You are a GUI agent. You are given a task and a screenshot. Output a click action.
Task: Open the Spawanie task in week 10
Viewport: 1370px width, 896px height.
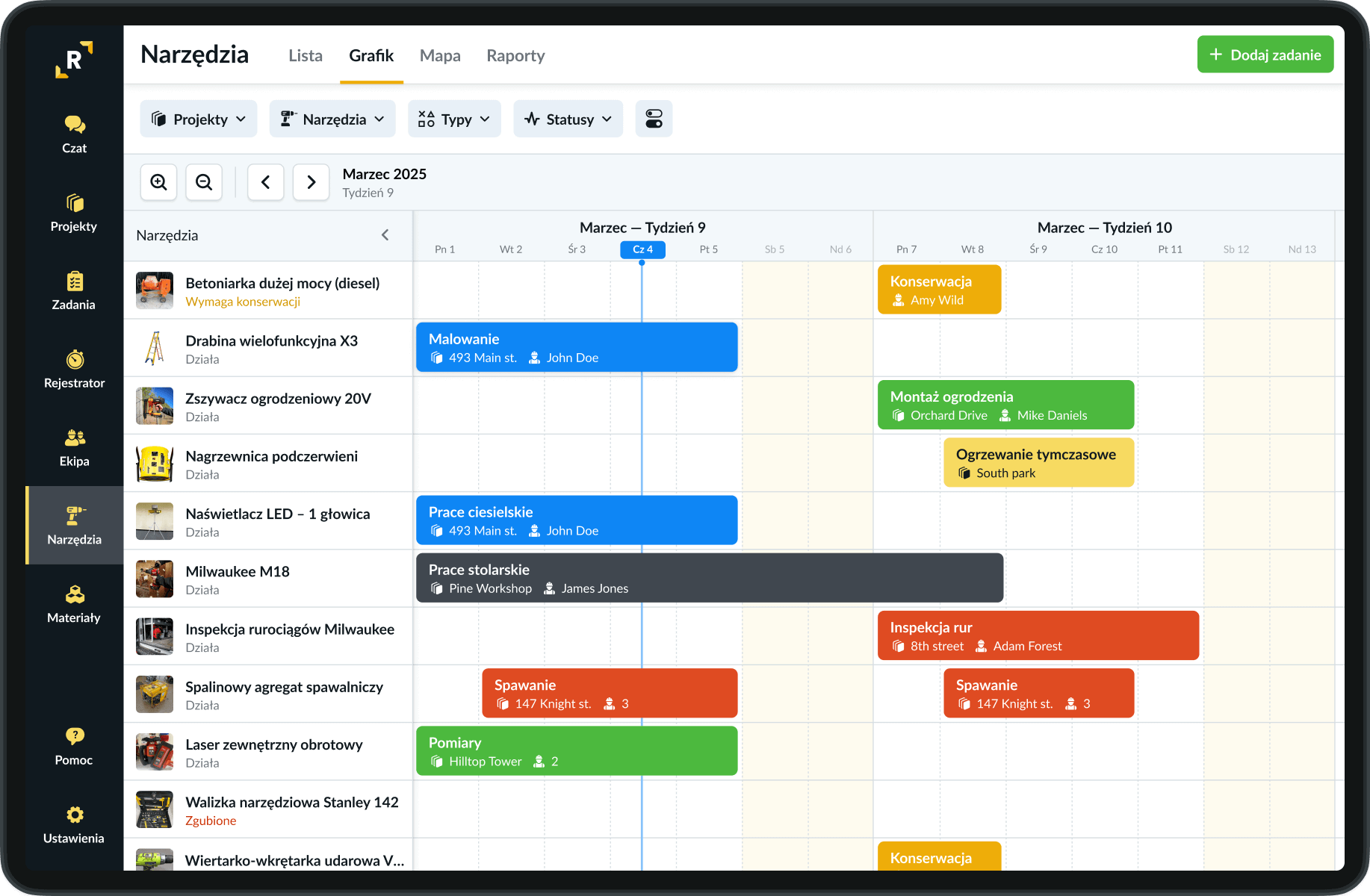pyautogui.click(x=1039, y=693)
